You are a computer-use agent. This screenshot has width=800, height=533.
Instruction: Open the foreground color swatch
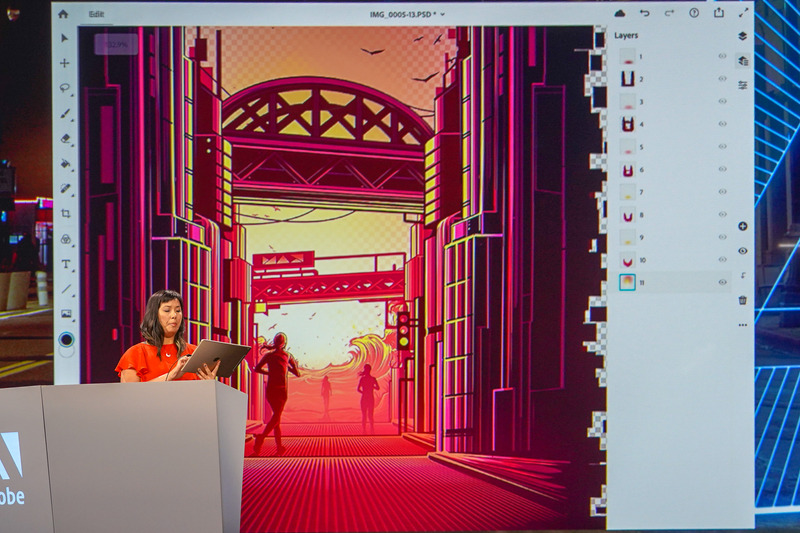tap(66, 339)
